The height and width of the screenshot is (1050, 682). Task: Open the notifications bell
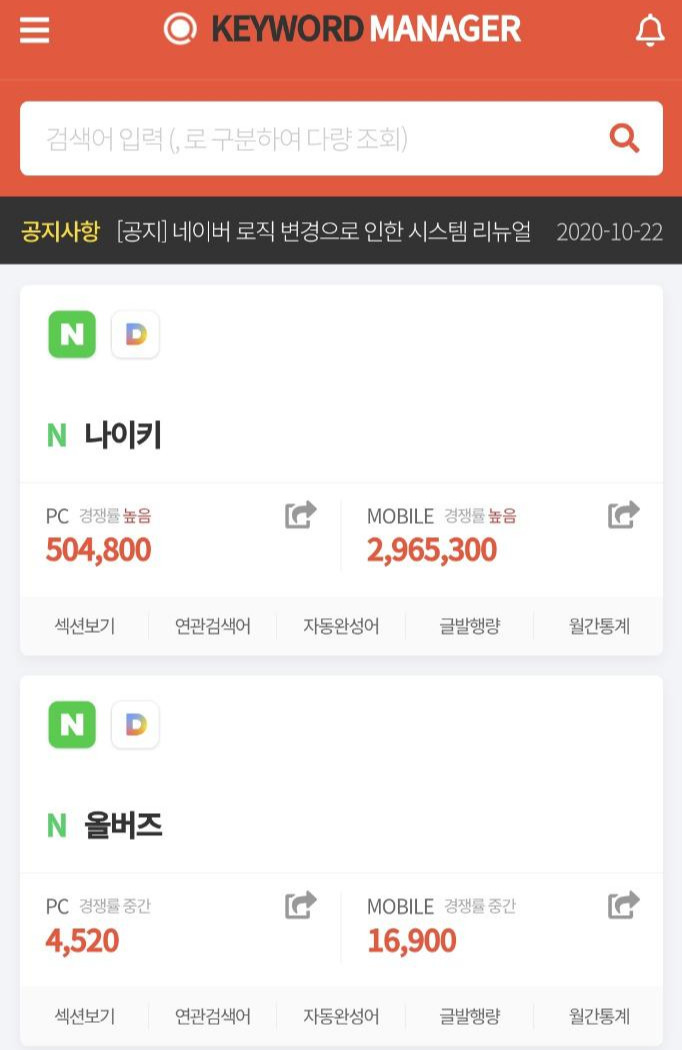pos(649,31)
